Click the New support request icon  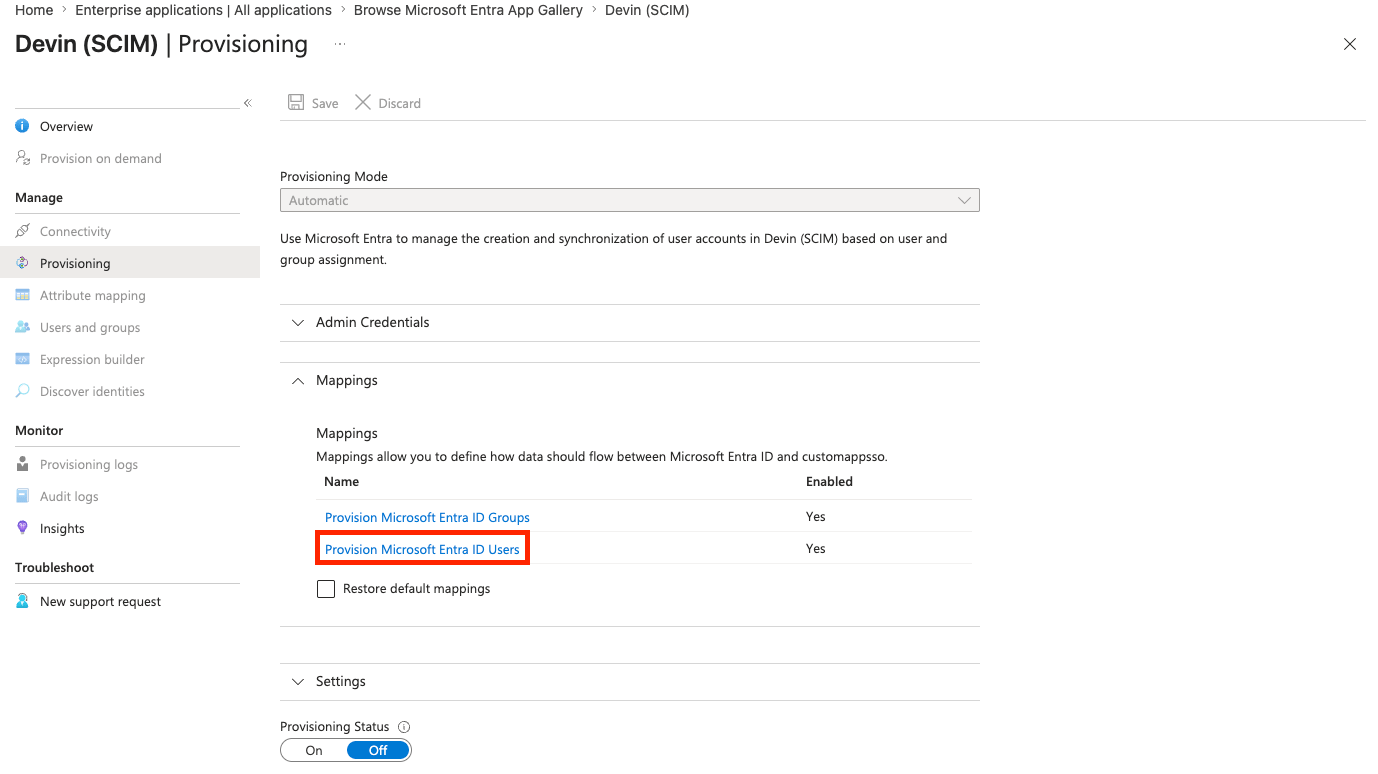(x=23, y=601)
